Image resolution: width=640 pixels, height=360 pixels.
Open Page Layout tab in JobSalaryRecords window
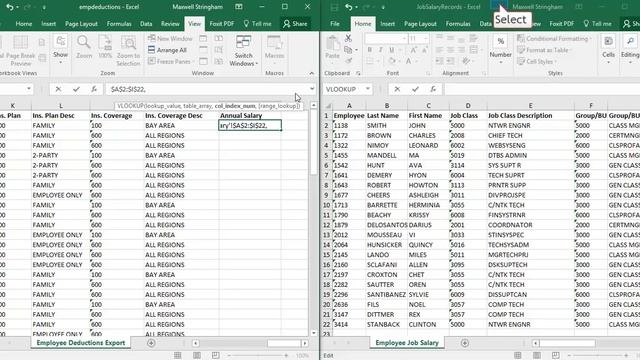tap(420, 24)
